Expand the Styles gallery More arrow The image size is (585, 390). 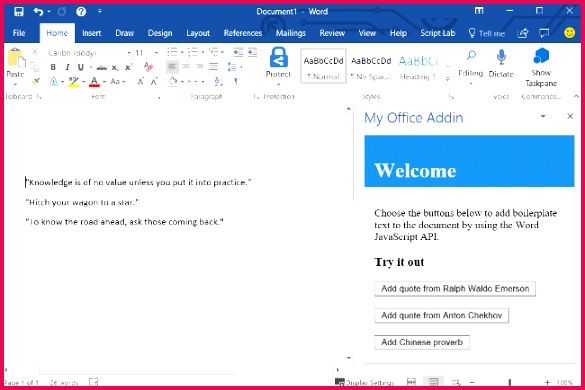click(x=448, y=79)
